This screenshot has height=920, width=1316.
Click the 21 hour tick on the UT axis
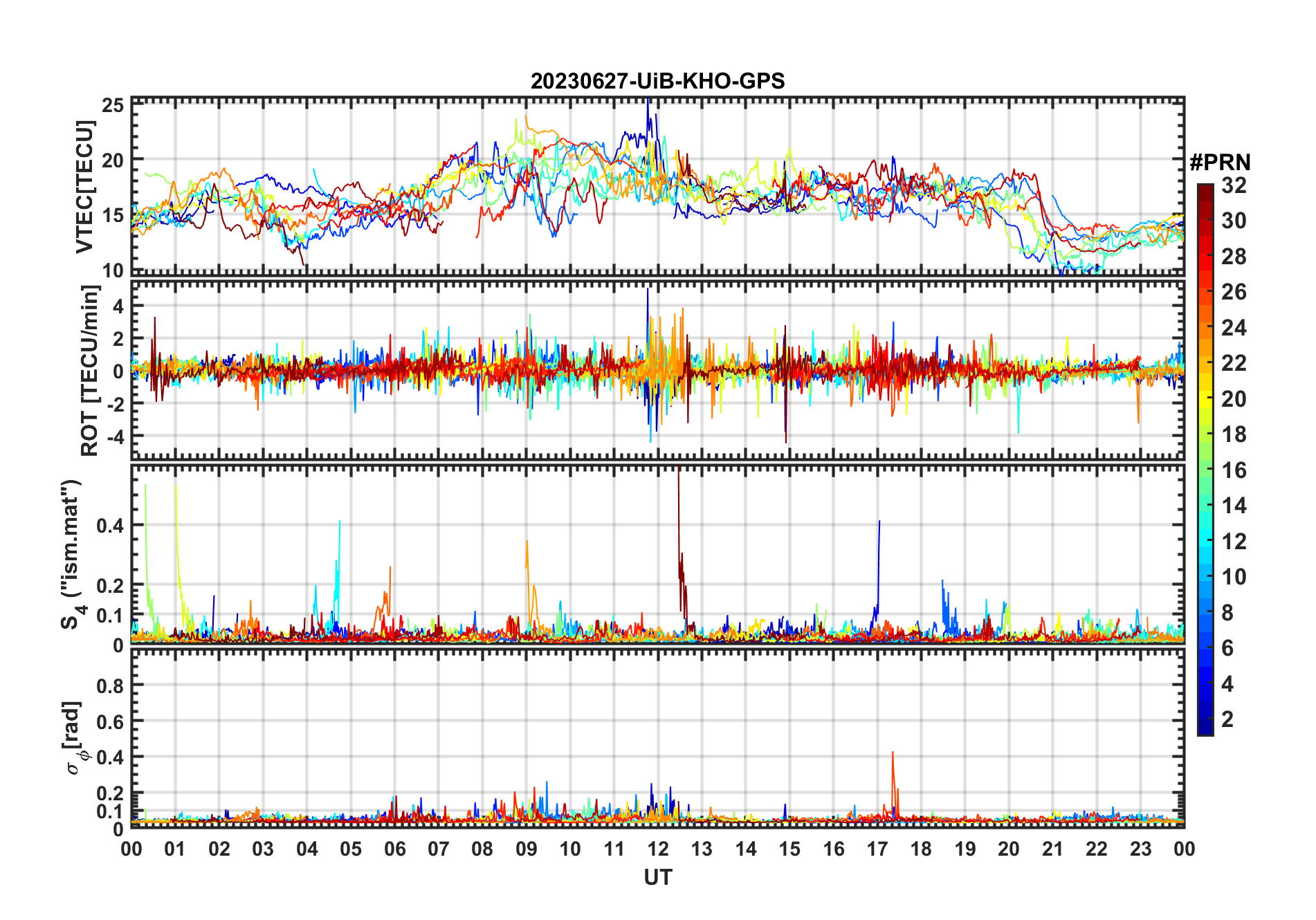tap(1052, 849)
